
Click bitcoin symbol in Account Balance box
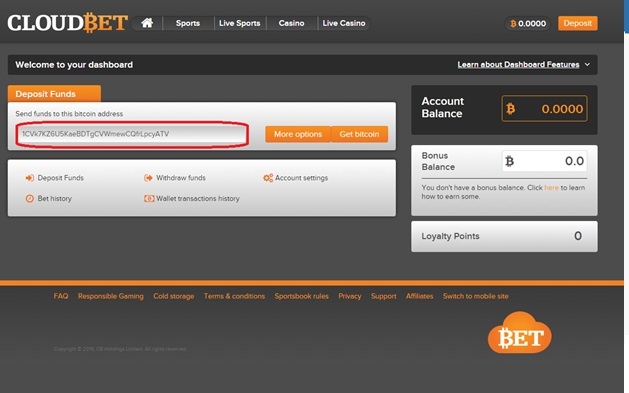510,109
